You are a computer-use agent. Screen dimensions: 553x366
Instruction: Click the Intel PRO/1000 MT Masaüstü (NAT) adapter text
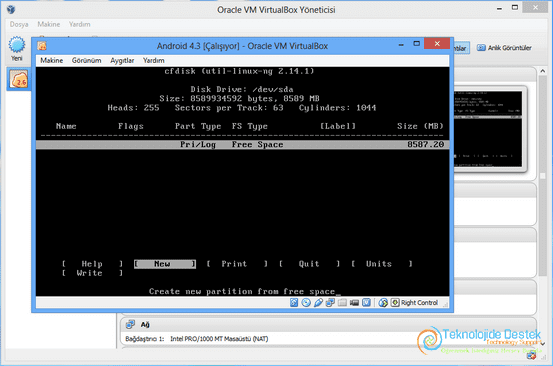click(x=219, y=339)
